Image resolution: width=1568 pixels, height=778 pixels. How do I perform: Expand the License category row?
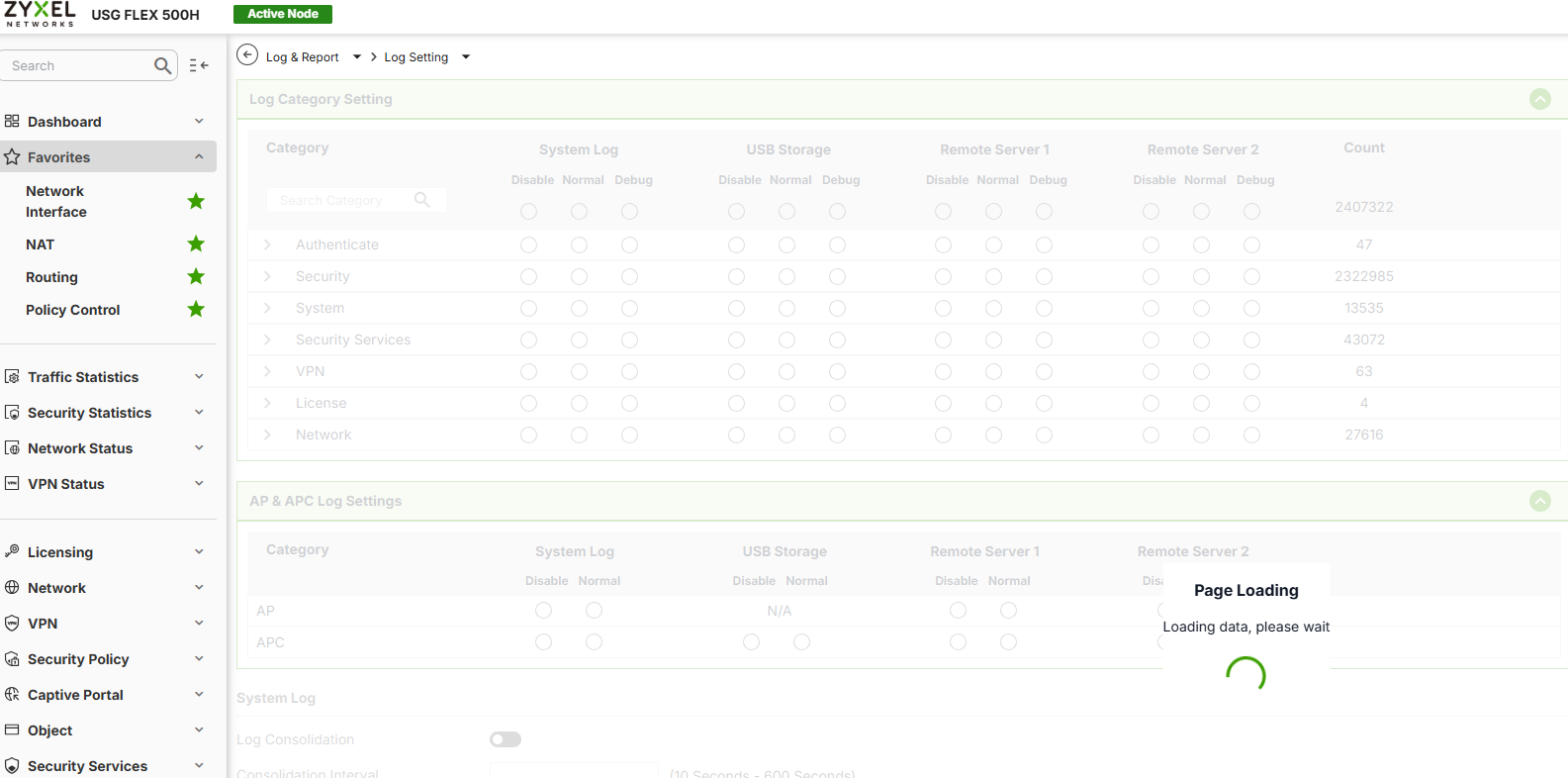[x=267, y=403]
